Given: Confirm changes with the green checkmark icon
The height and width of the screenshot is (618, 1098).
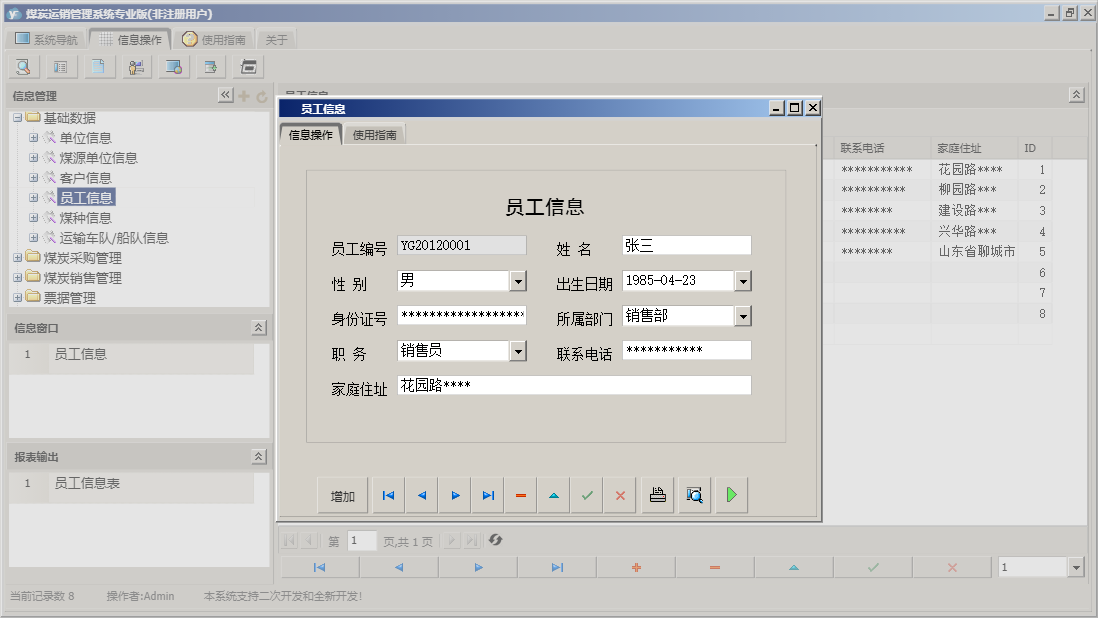Looking at the screenshot, I should point(586,494).
